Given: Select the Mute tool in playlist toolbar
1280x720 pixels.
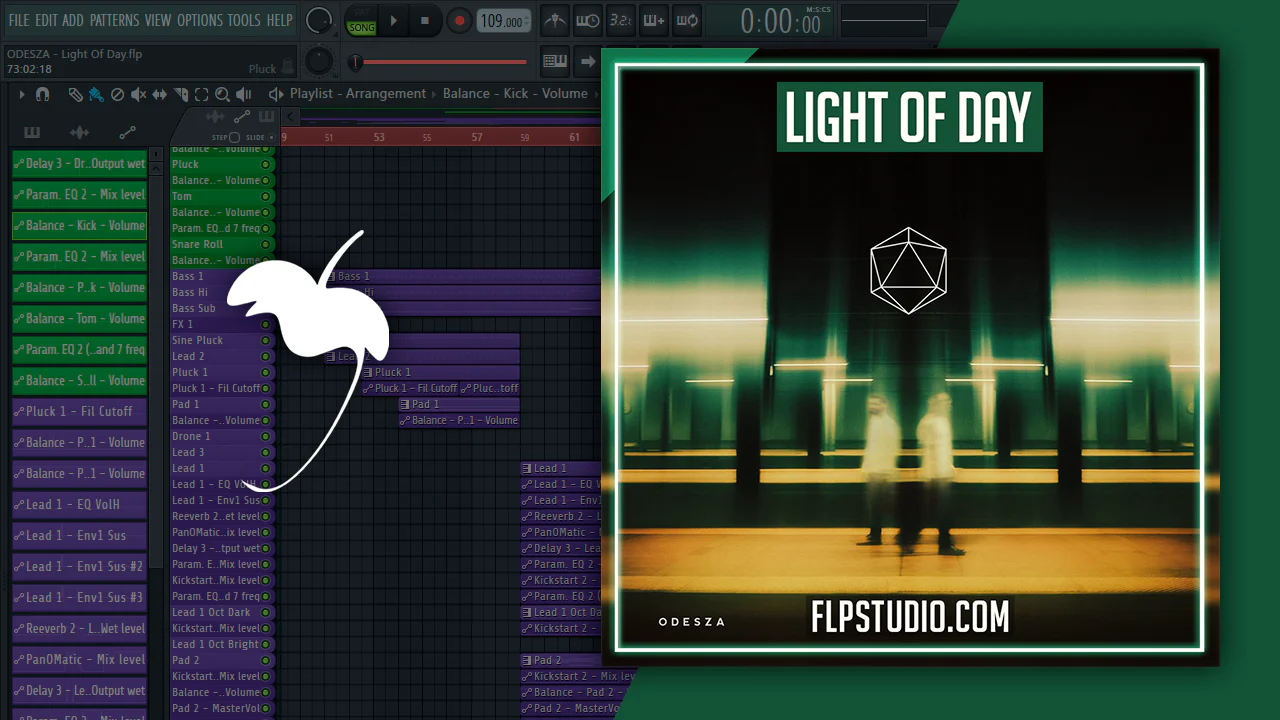Looking at the screenshot, I should pyautogui.click(x=138, y=94).
